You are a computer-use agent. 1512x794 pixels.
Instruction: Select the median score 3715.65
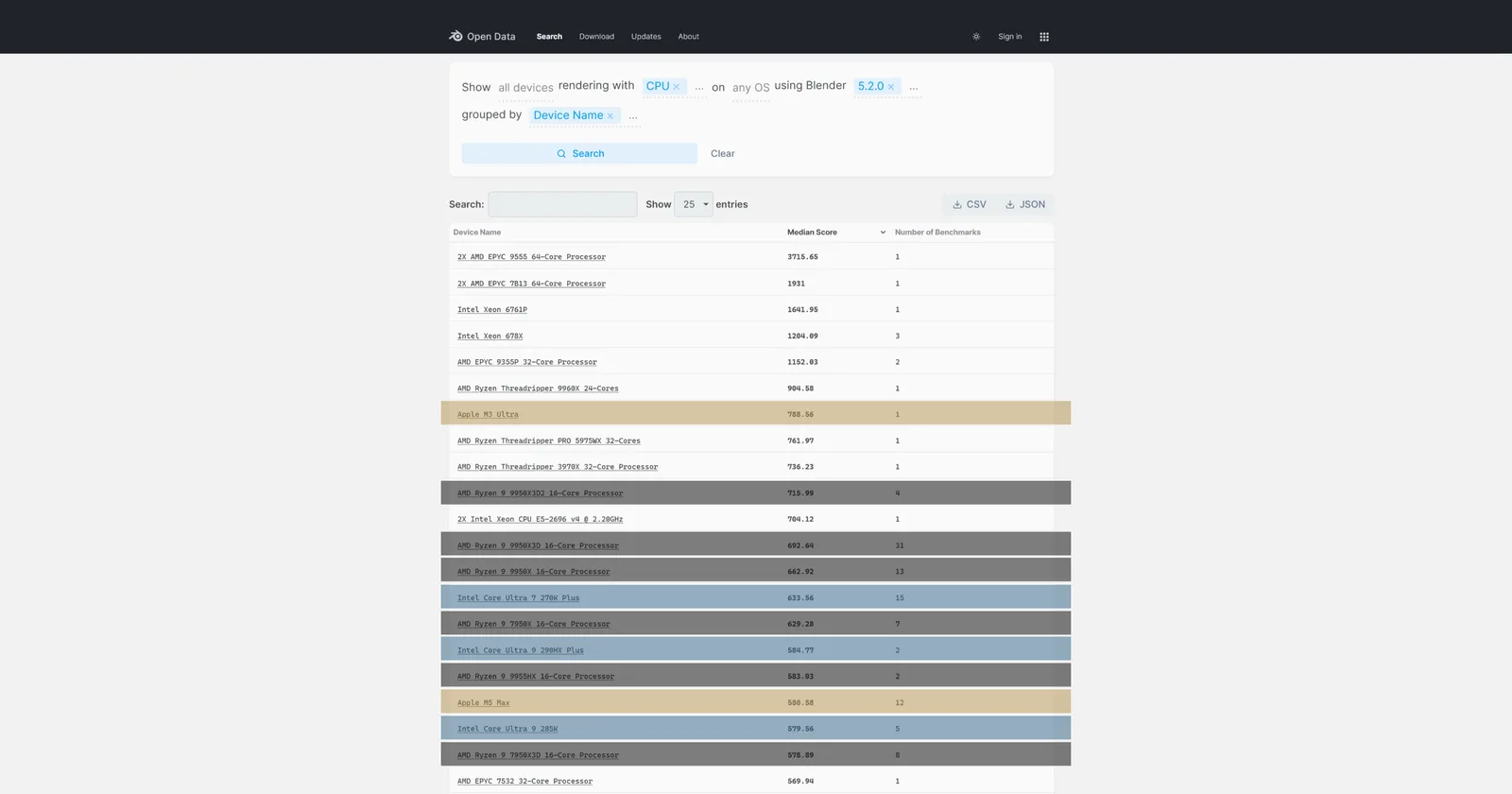click(x=802, y=257)
